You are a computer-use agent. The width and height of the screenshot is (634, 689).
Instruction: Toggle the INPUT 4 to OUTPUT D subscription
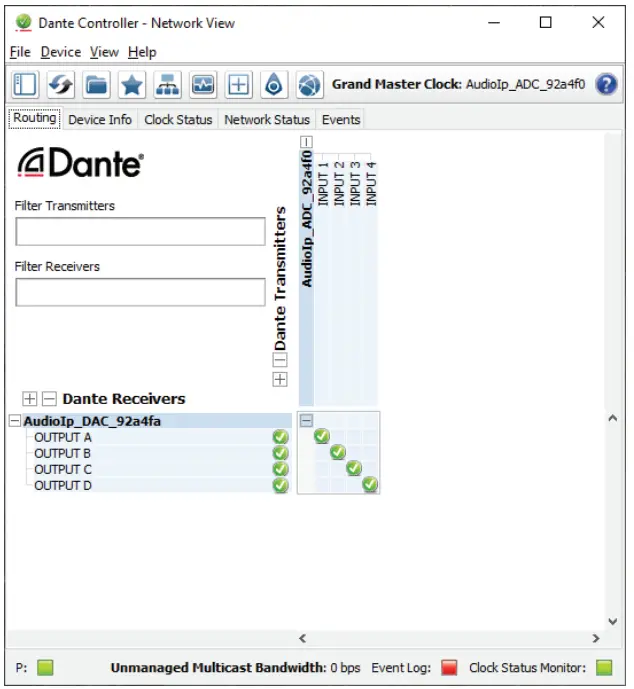[370, 484]
